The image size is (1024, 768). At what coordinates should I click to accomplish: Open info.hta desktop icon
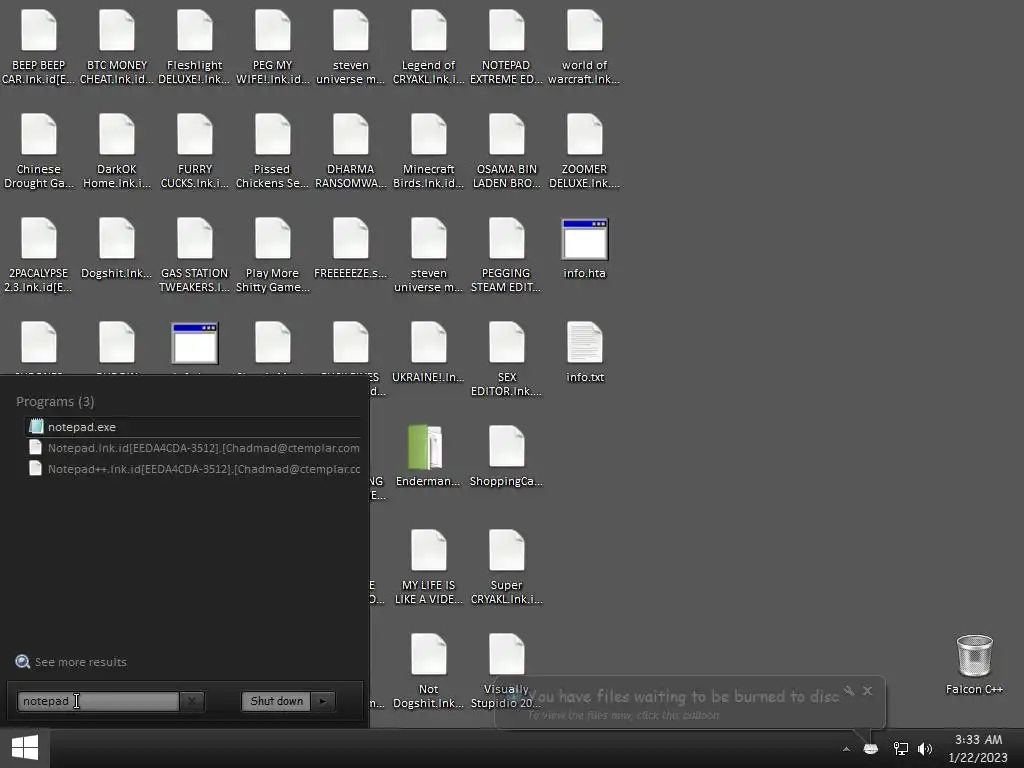(584, 249)
